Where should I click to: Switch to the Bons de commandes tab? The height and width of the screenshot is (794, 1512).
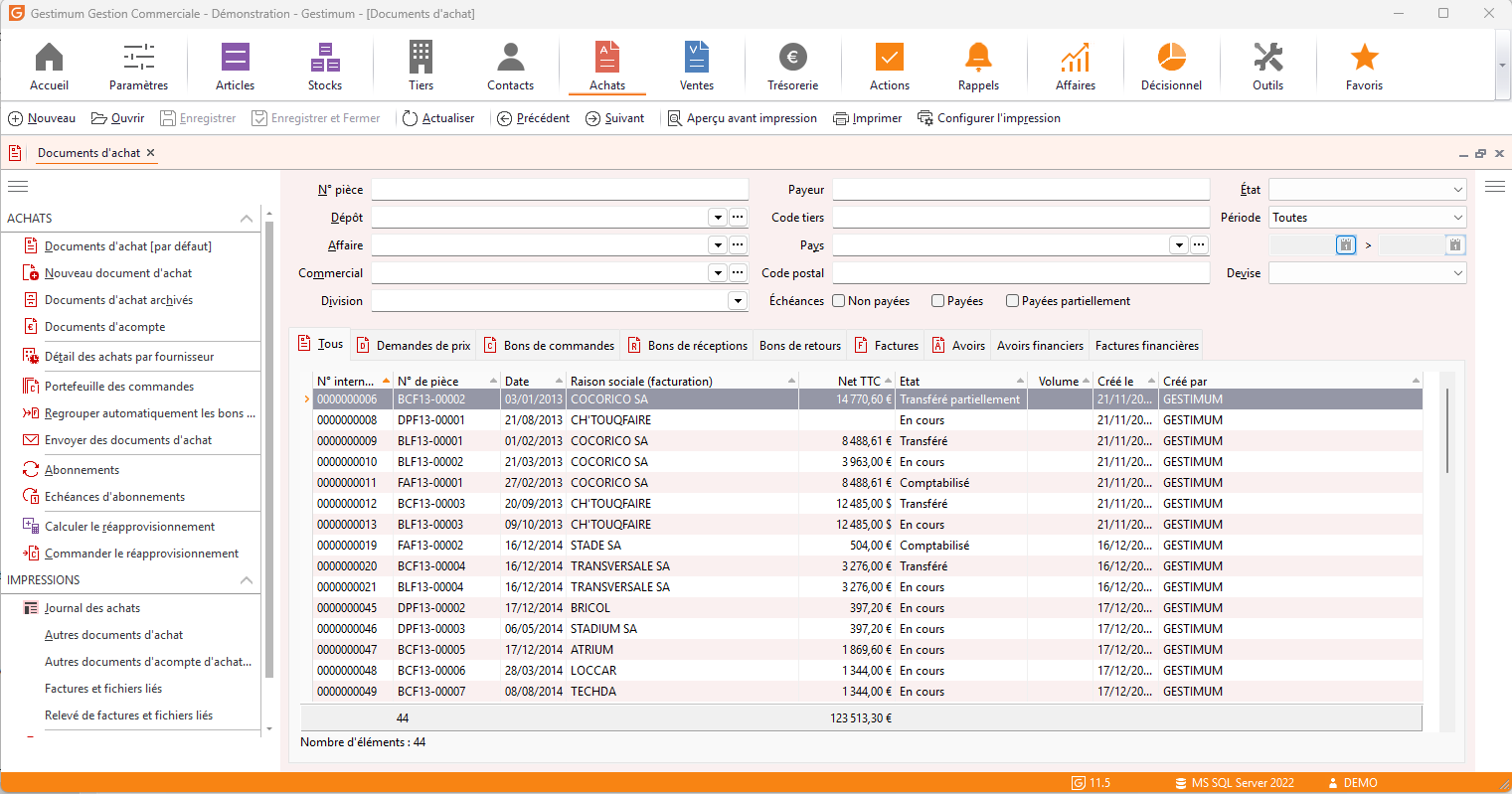pyautogui.click(x=549, y=346)
